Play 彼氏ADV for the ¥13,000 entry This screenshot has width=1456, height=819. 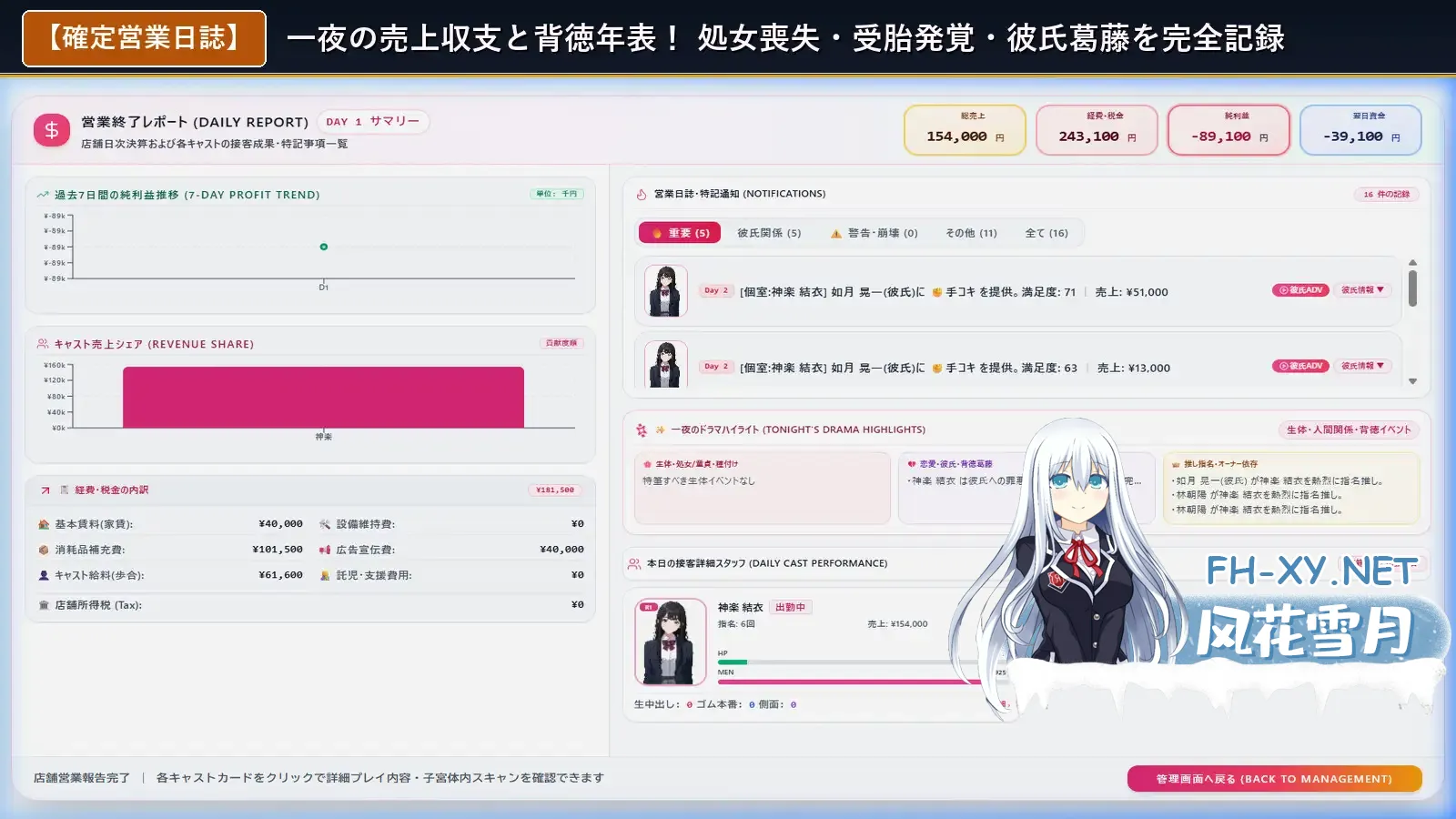(x=1300, y=366)
